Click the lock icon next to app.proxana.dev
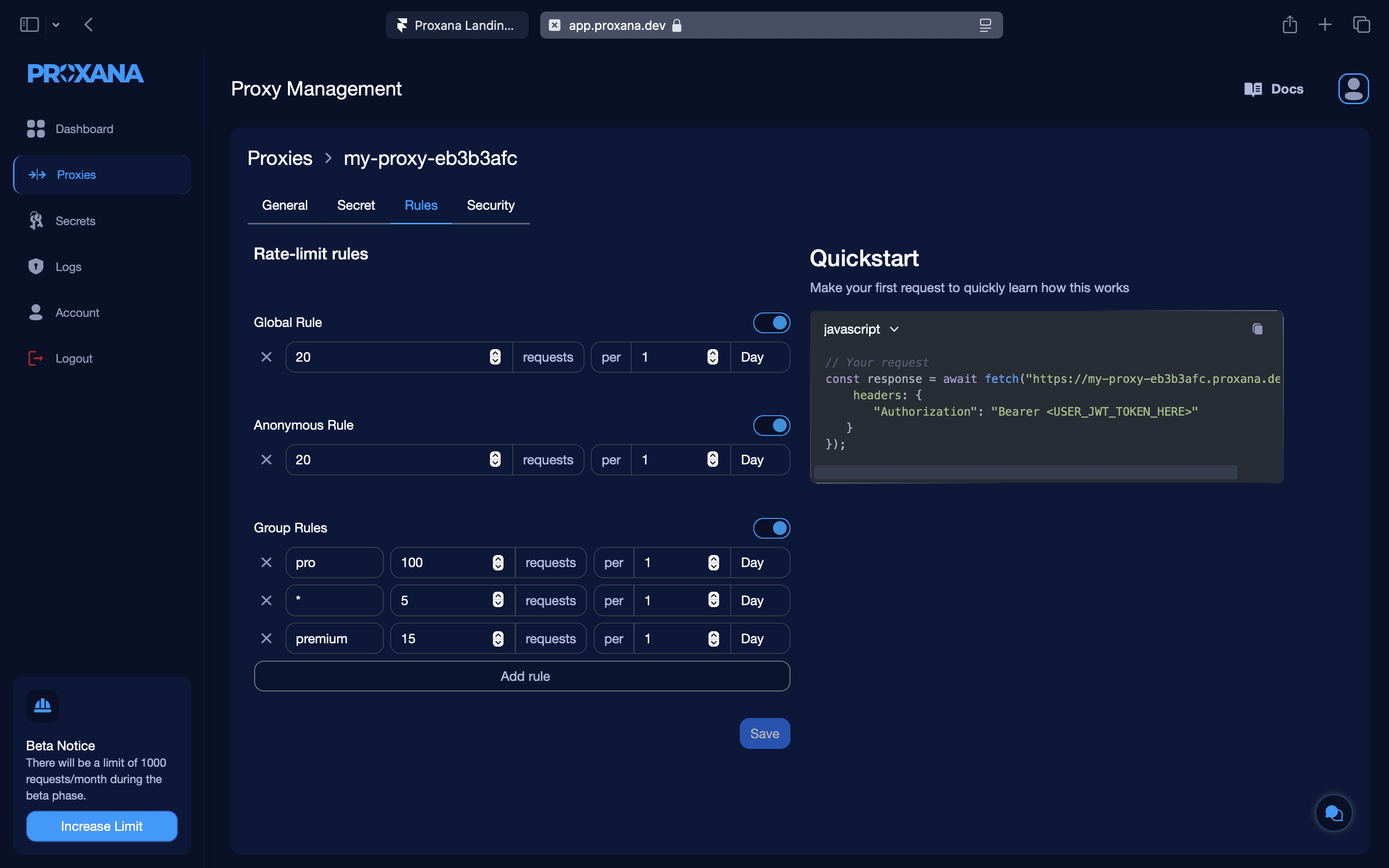 (677, 25)
